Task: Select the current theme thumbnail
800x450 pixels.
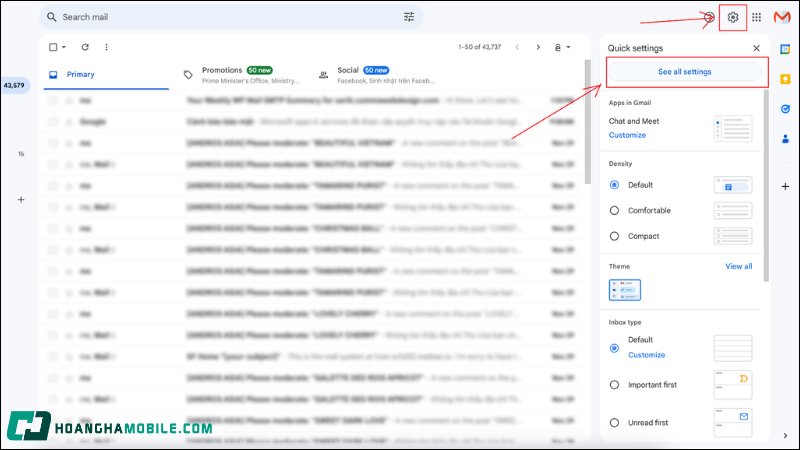Action: (x=624, y=290)
